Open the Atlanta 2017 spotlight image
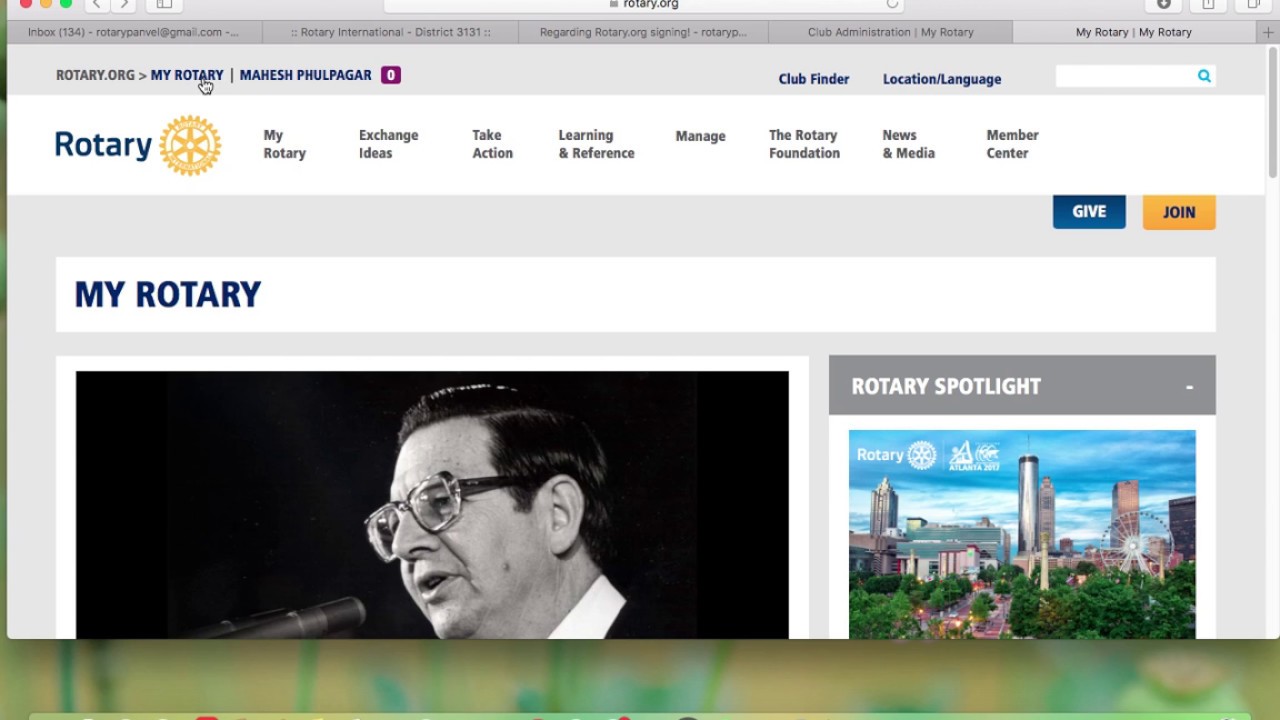 tap(1022, 534)
